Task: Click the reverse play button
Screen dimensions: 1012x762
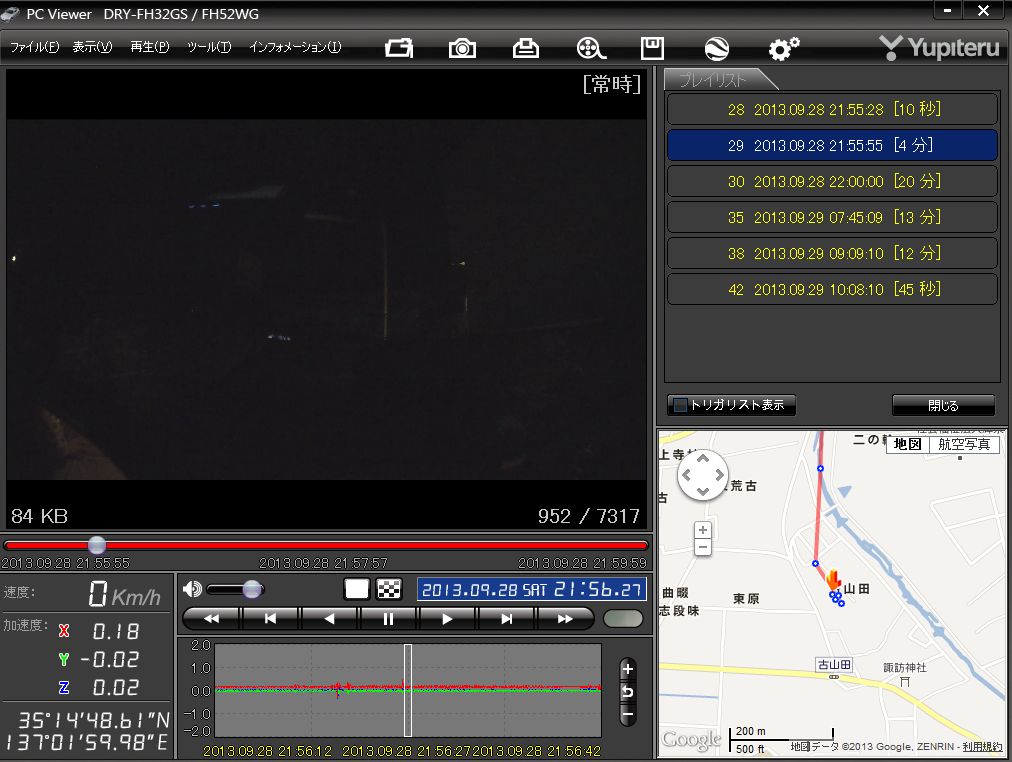Action: pos(329,619)
